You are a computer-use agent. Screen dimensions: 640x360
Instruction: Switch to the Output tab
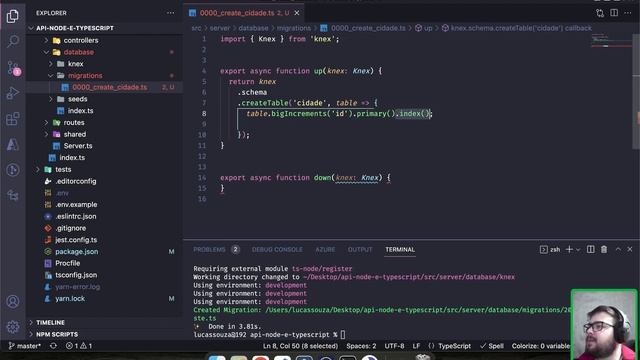(360, 249)
